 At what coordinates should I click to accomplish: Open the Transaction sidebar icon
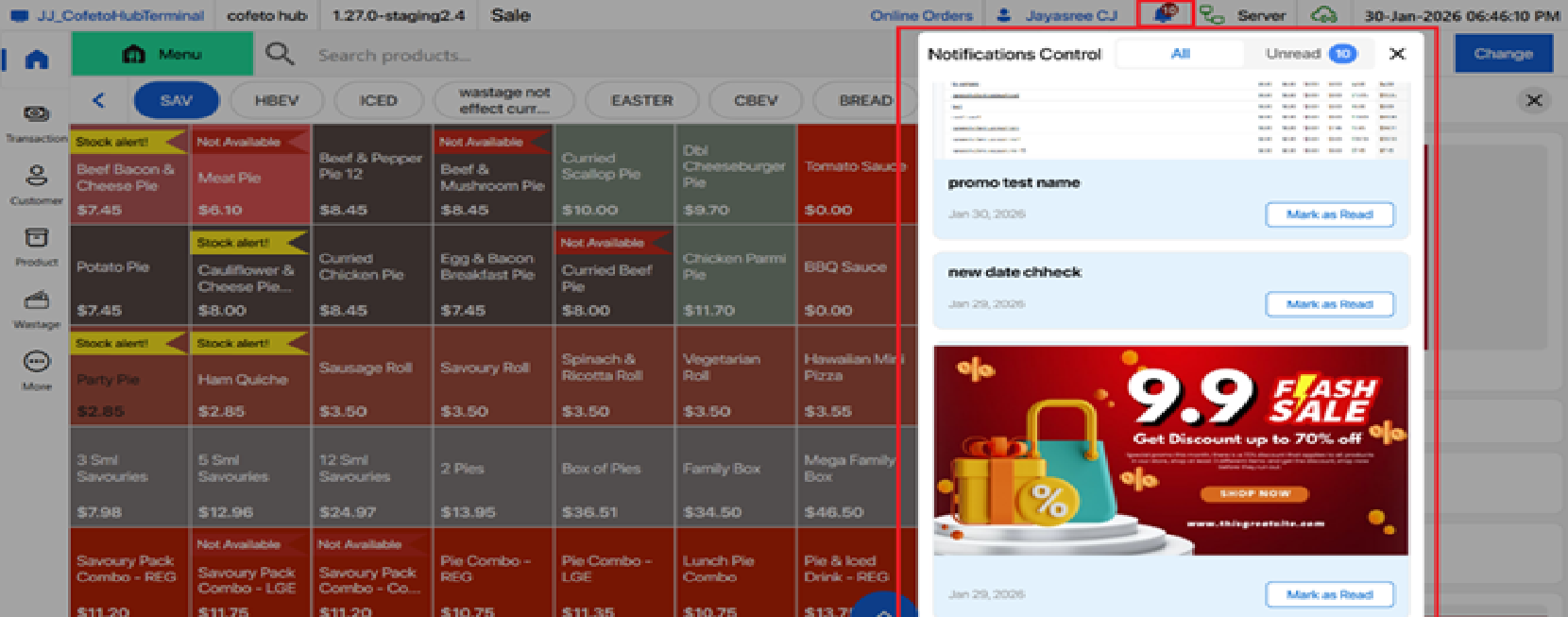click(37, 115)
